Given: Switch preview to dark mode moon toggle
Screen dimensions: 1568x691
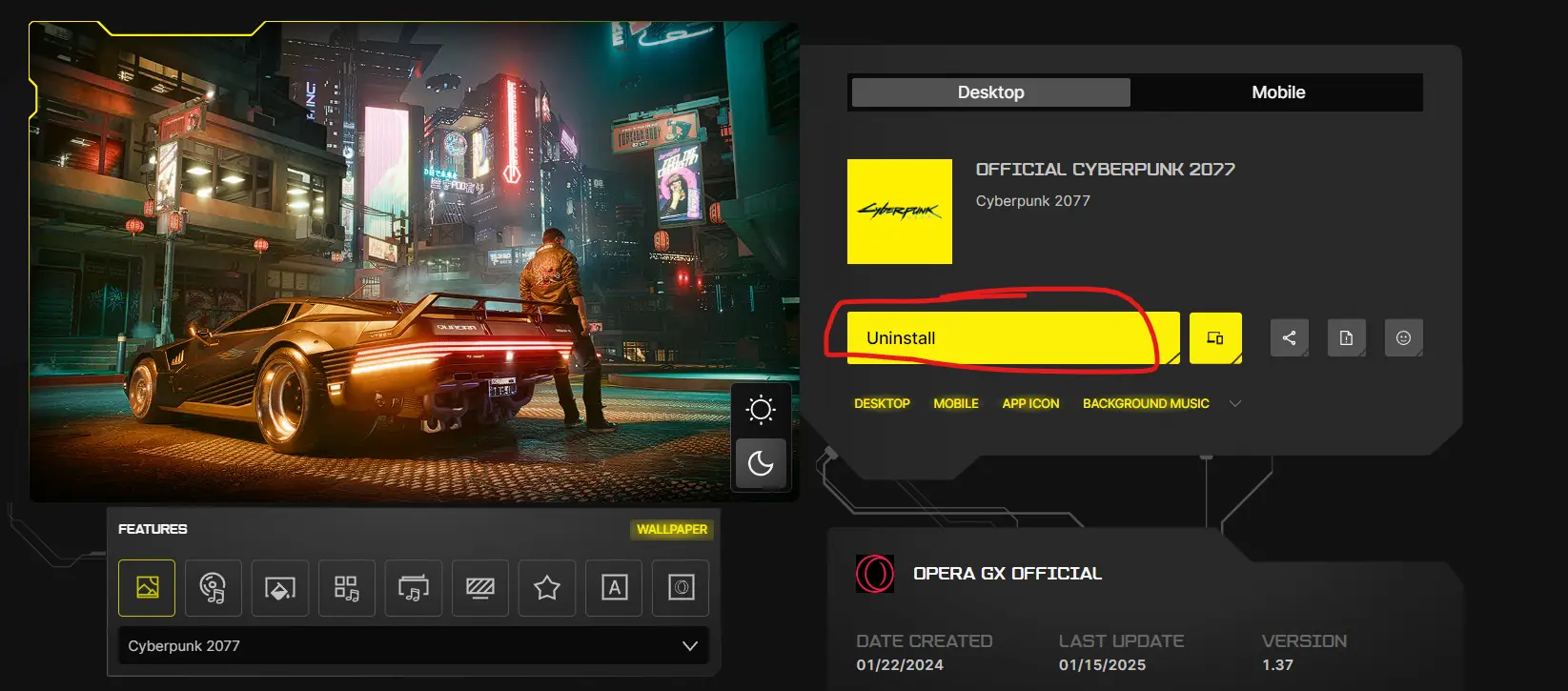Looking at the screenshot, I should click(761, 463).
